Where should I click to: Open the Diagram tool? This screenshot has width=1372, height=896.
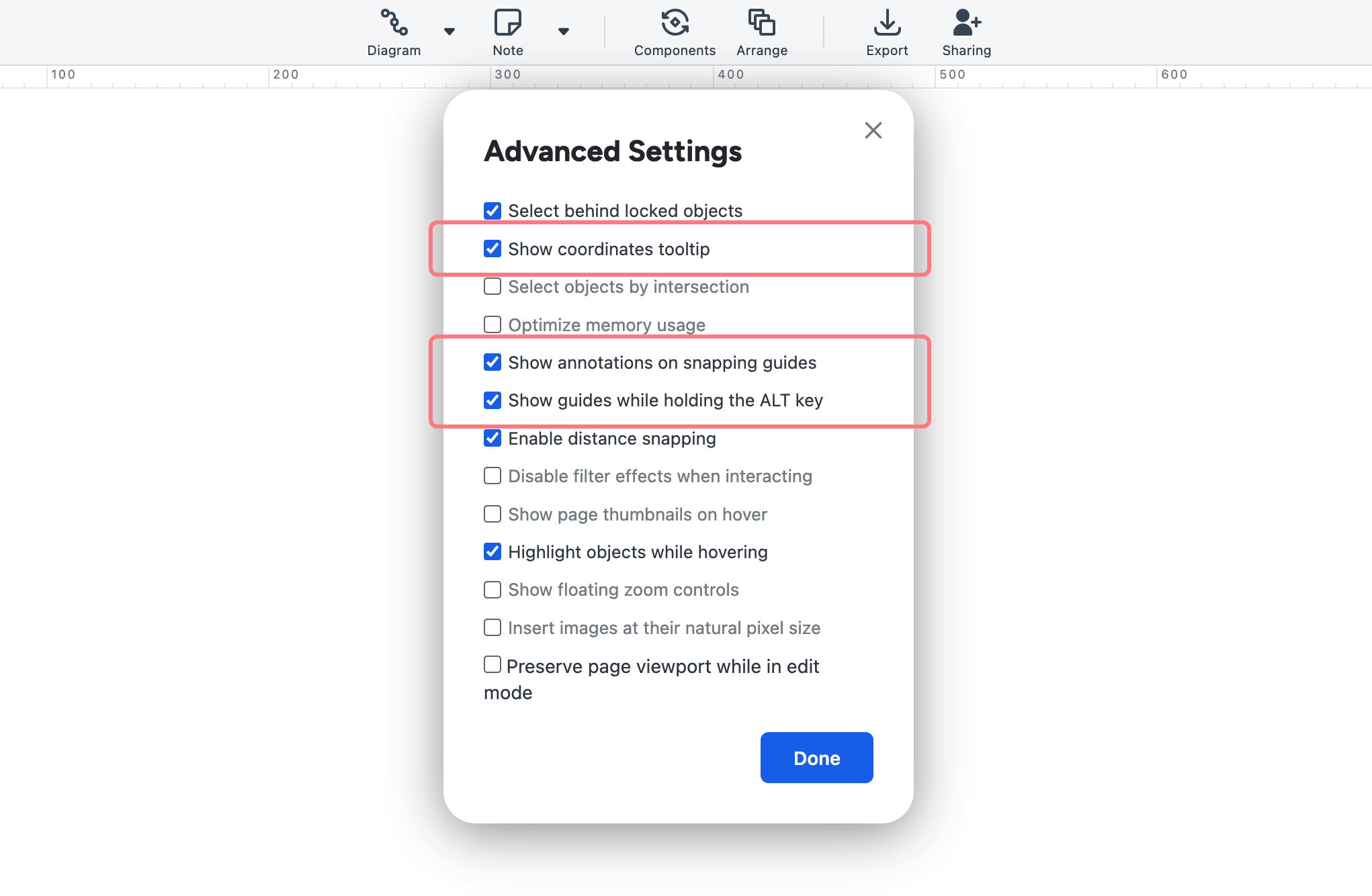tap(394, 32)
